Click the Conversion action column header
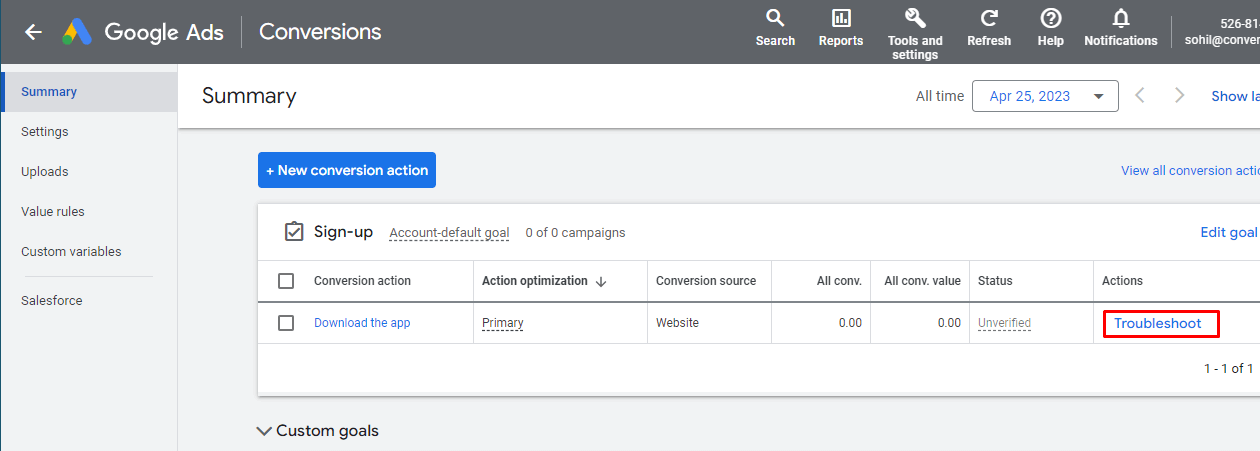1260x451 pixels. (362, 281)
